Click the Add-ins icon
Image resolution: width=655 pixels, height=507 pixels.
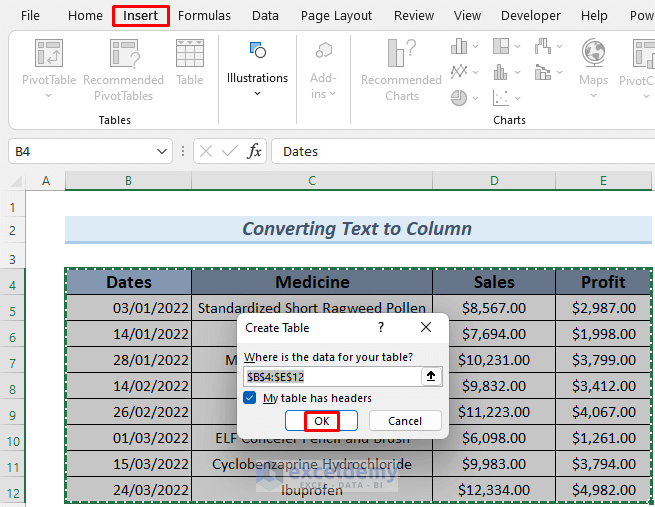[x=323, y=51]
